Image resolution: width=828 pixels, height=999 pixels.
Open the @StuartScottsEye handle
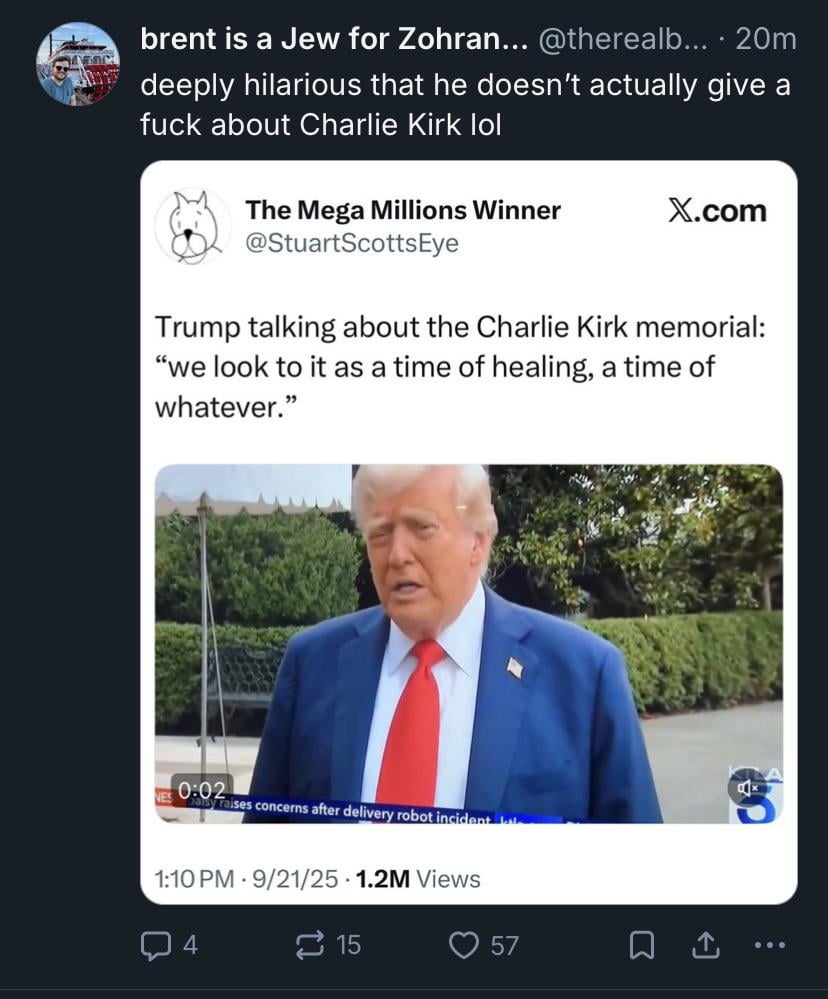coord(352,243)
